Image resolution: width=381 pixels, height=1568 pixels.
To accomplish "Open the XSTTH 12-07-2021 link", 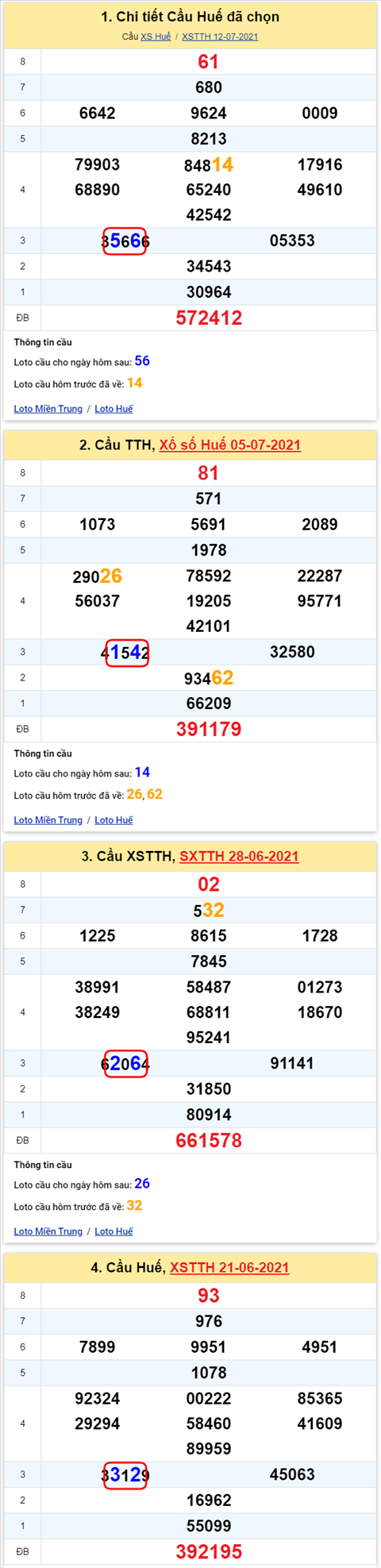I will click(220, 37).
